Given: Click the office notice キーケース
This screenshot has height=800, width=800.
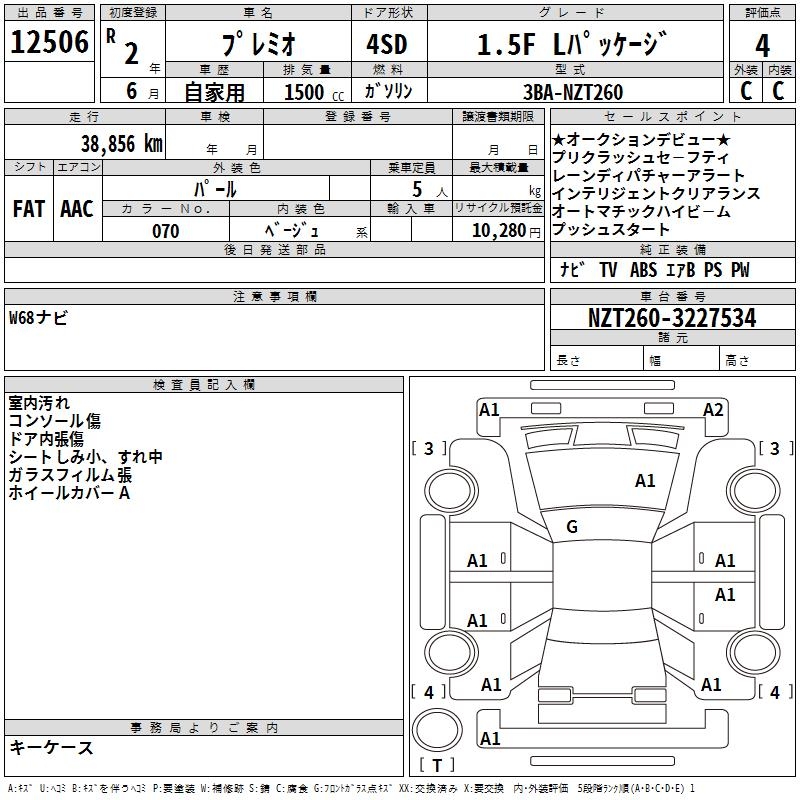Looking at the screenshot, I should point(52,747).
